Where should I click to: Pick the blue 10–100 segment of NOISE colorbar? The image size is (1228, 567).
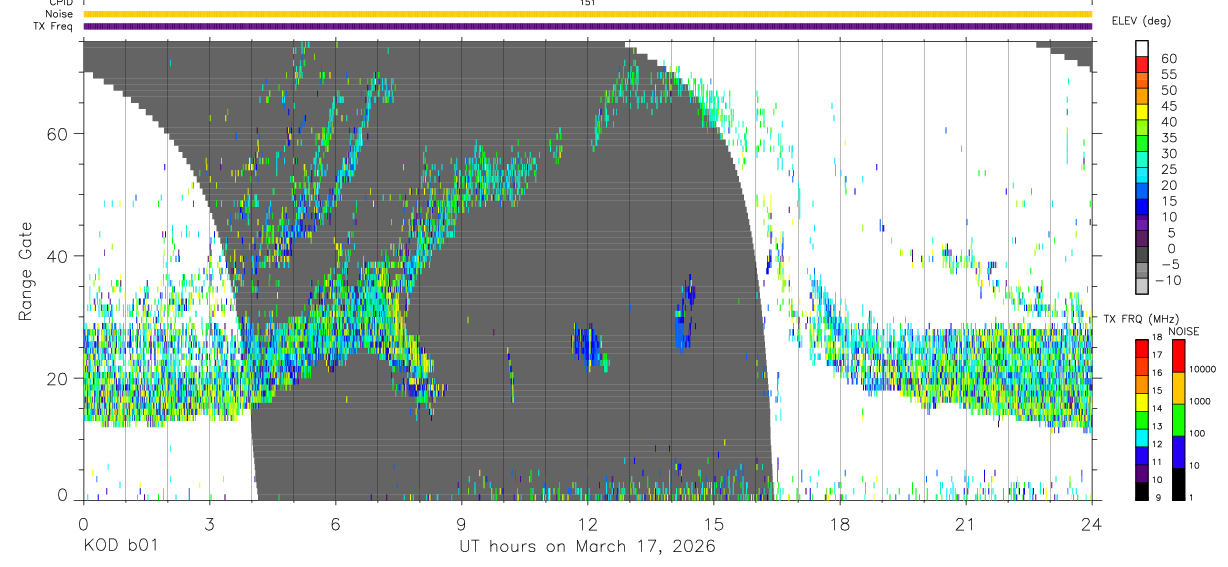[1179, 451]
